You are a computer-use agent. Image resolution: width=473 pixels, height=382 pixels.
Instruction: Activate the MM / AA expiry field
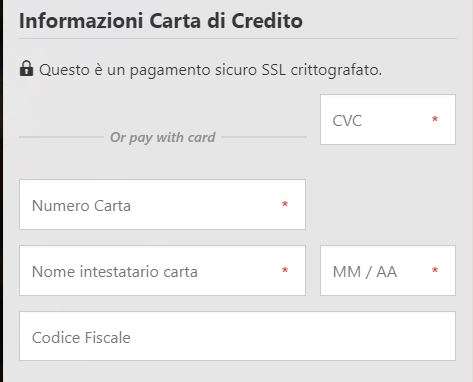coord(388,270)
